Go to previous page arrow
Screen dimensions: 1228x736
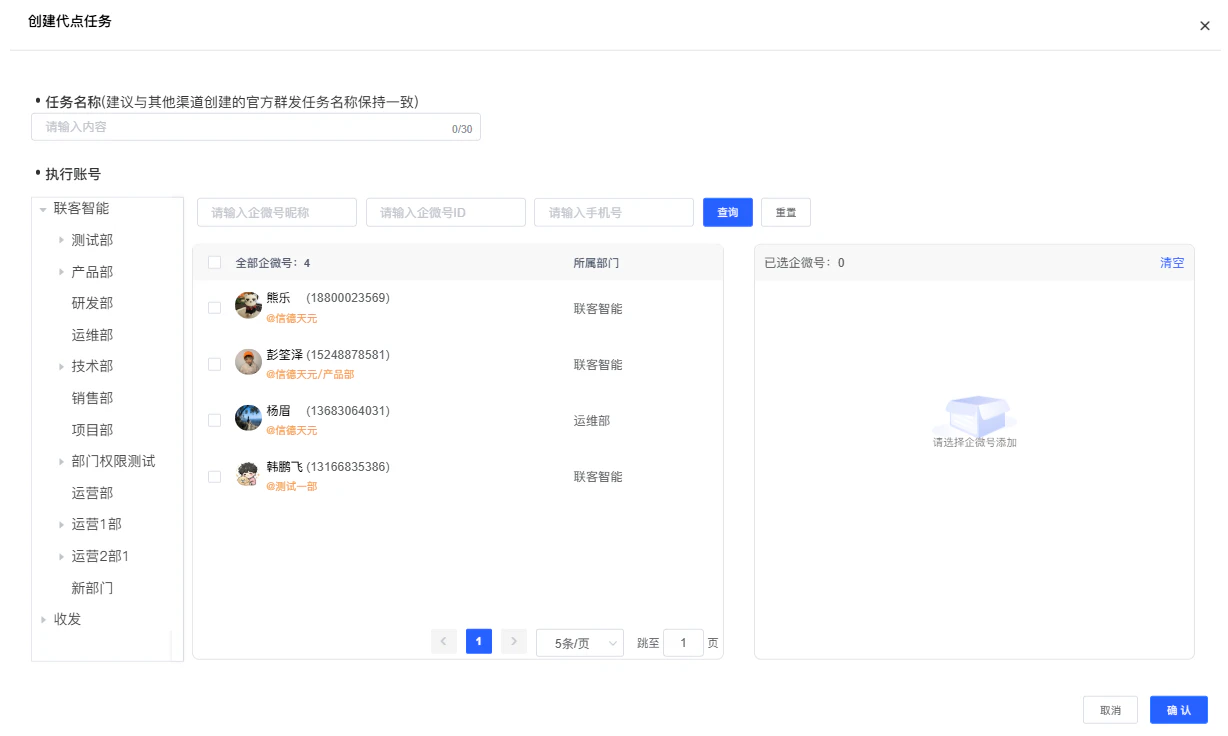point(444,642)
